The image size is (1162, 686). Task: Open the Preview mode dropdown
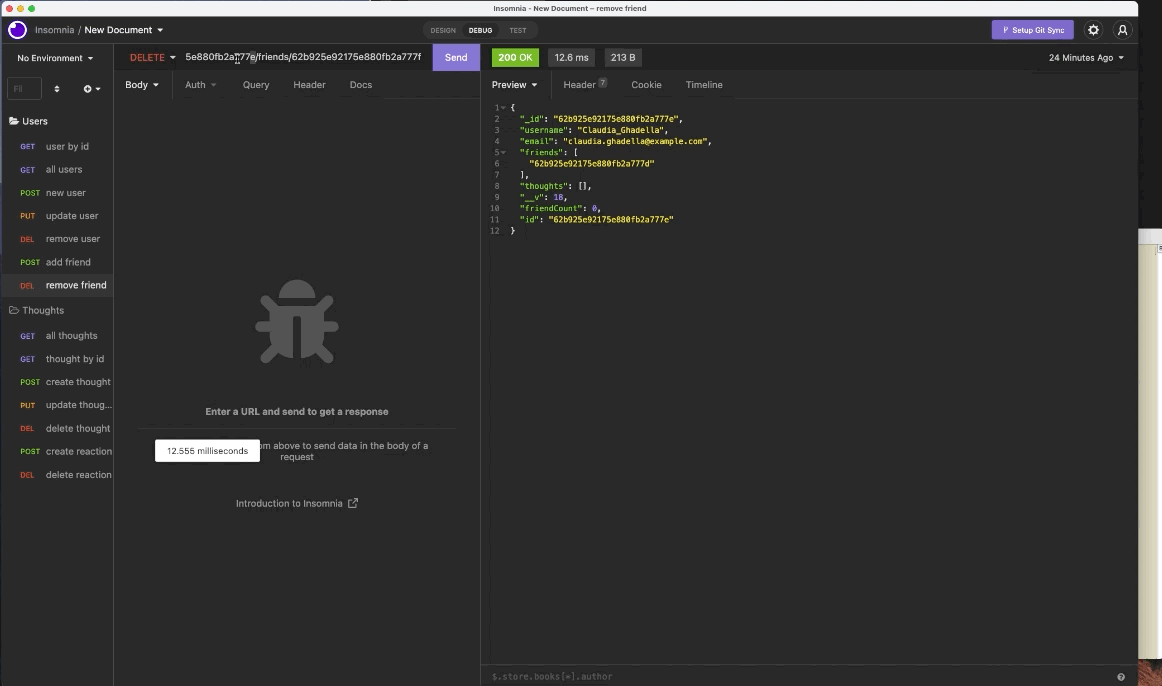[513, 85]
